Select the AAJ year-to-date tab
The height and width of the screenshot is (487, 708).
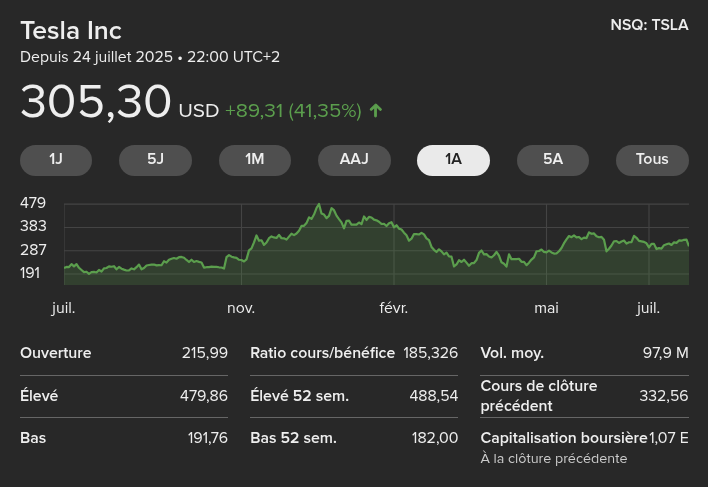tap(354, 160)
